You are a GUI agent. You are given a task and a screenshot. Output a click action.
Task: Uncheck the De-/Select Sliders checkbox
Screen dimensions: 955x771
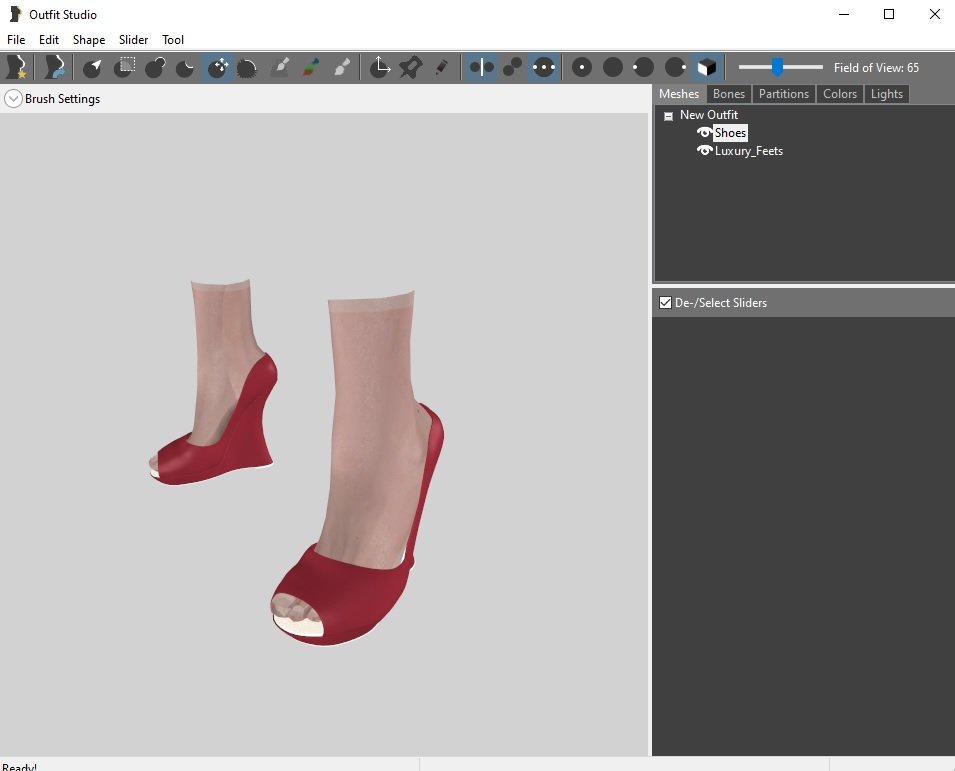point(665,303)
